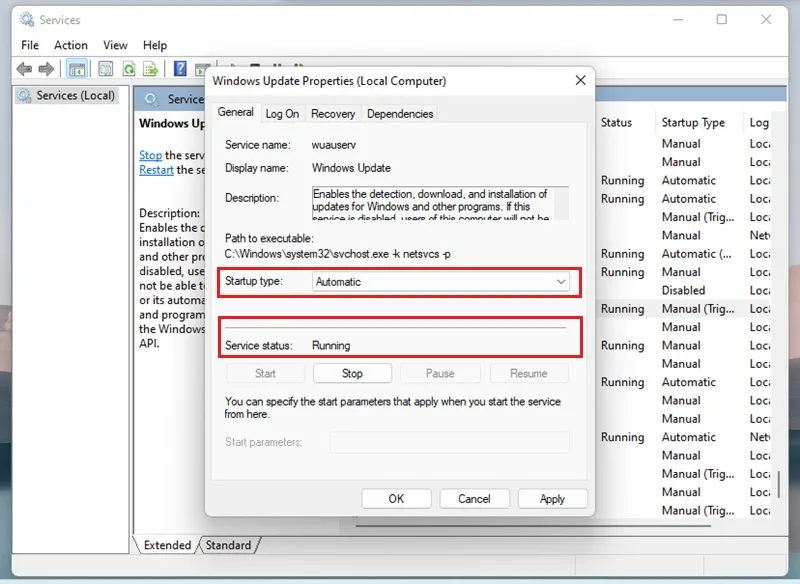Click the green Refresh toolbar icon
Screen dimensions: 800x584
129,69
